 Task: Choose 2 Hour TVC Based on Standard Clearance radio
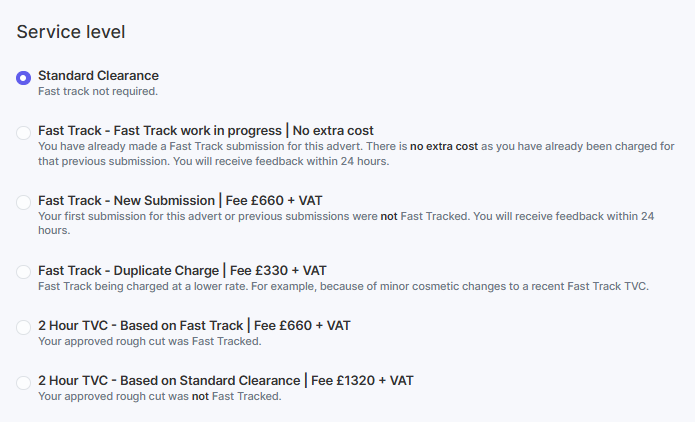coord(24,382)
